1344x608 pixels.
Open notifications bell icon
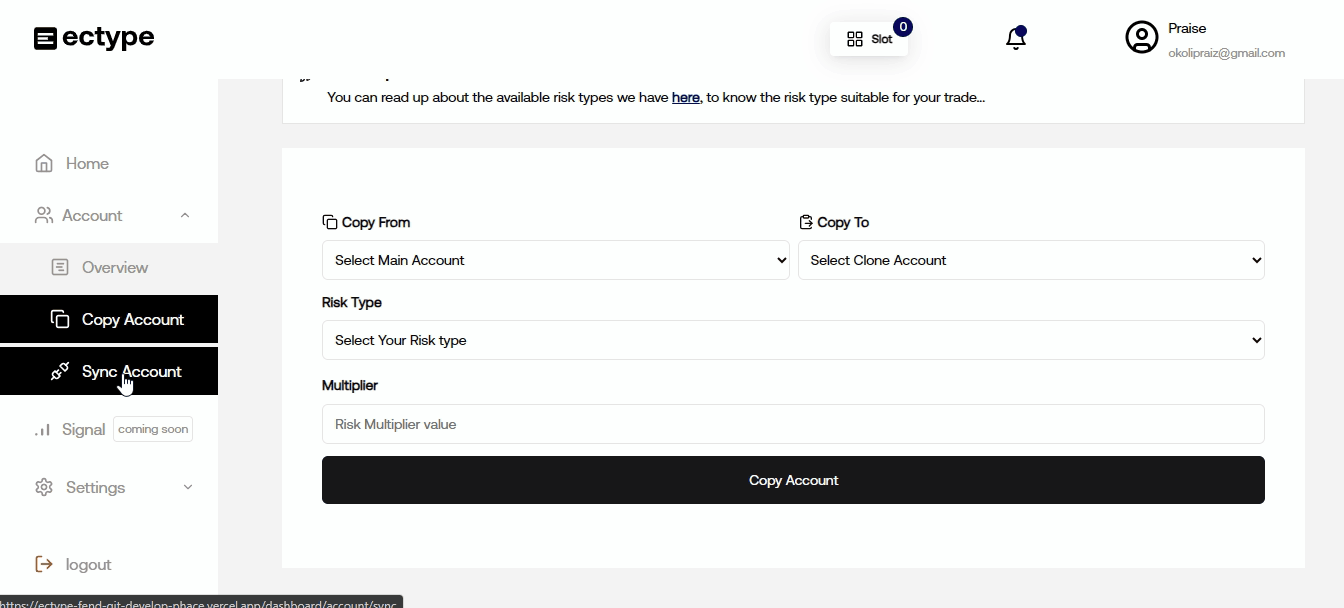(x=1015, y=39)
